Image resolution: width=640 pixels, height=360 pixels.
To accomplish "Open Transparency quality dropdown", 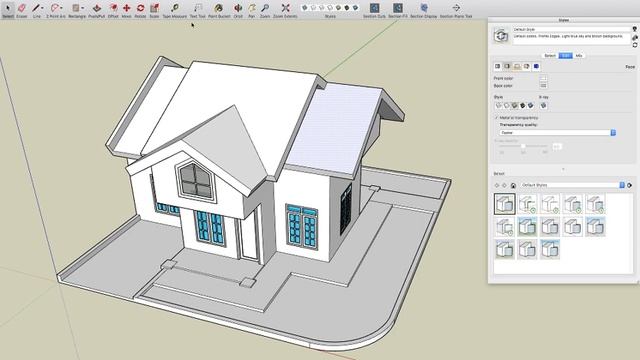I will pyautogui.click(x=558, y=133).
